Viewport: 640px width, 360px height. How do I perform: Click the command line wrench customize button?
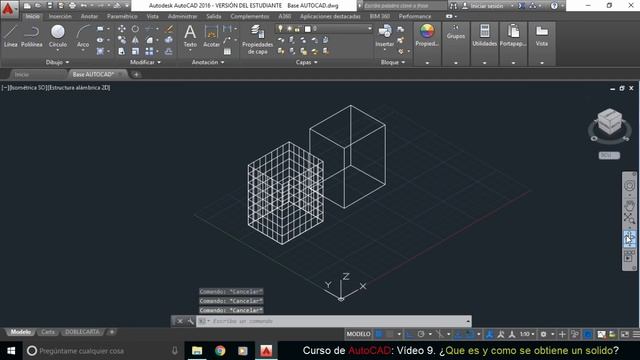pos(191,321)
